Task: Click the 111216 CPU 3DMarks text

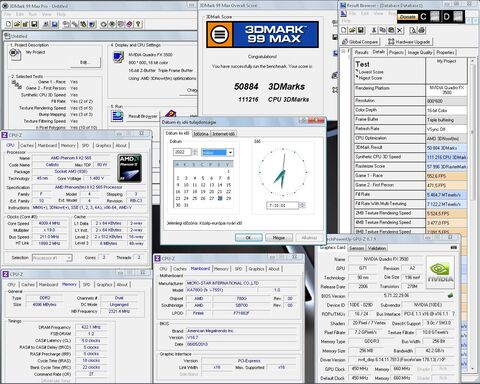Action: (273, 99)
